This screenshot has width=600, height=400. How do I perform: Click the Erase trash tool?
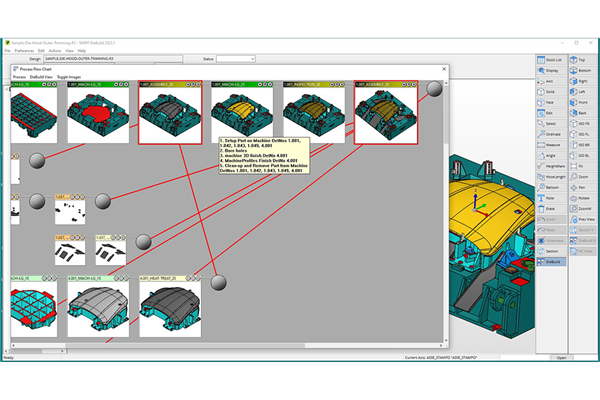pyautogui.click(x=551, y=209)
